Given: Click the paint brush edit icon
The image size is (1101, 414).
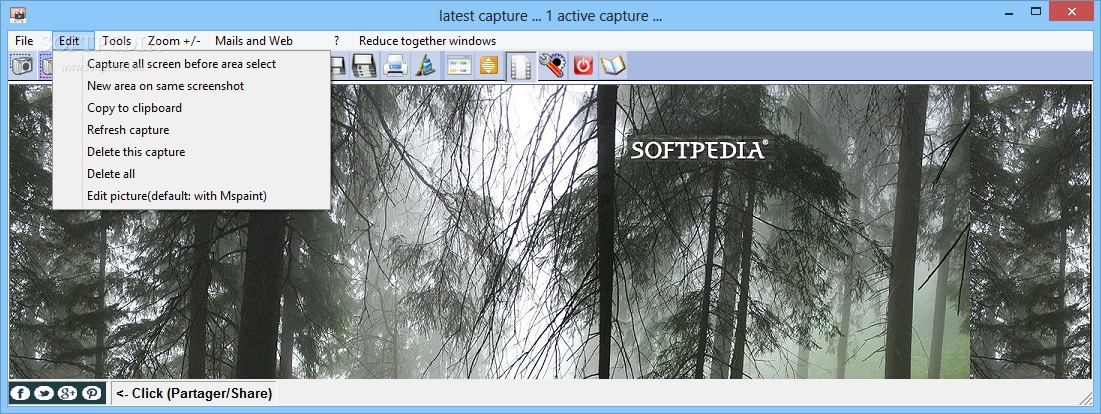Looking at the screenshot, I should [x=426, y=65].
